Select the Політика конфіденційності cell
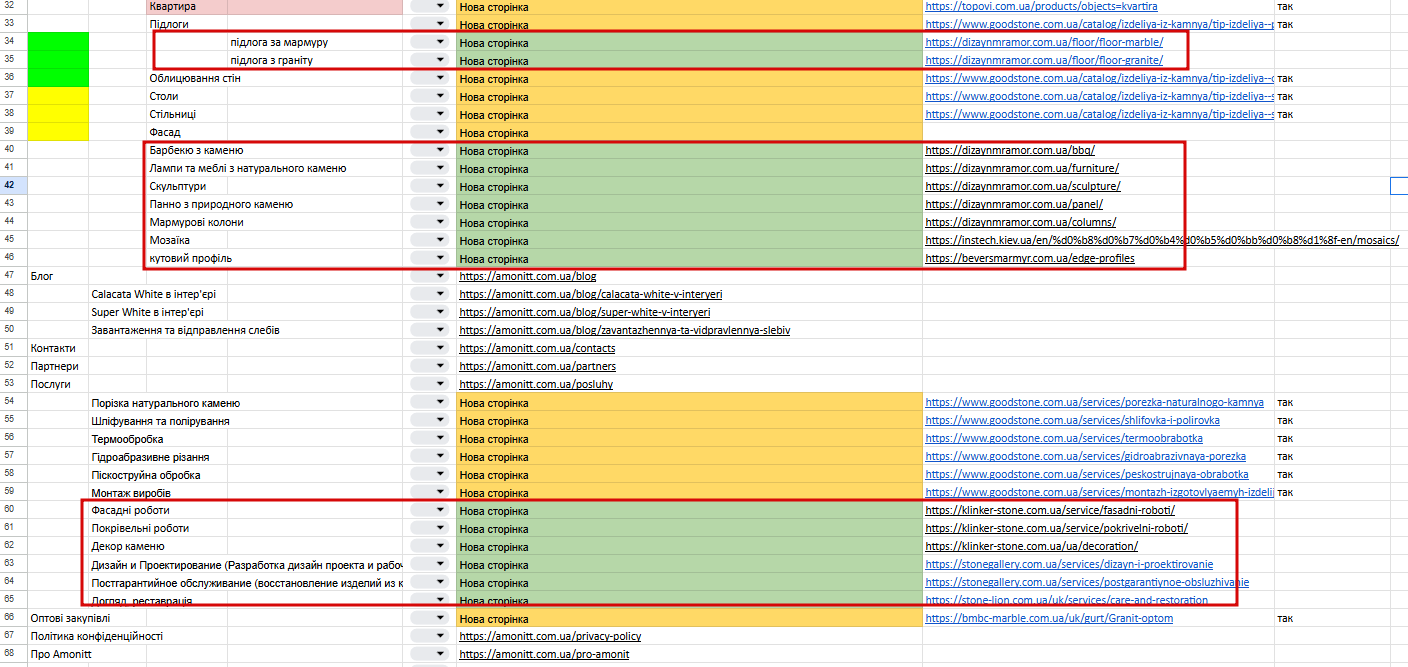 [97, 637]
